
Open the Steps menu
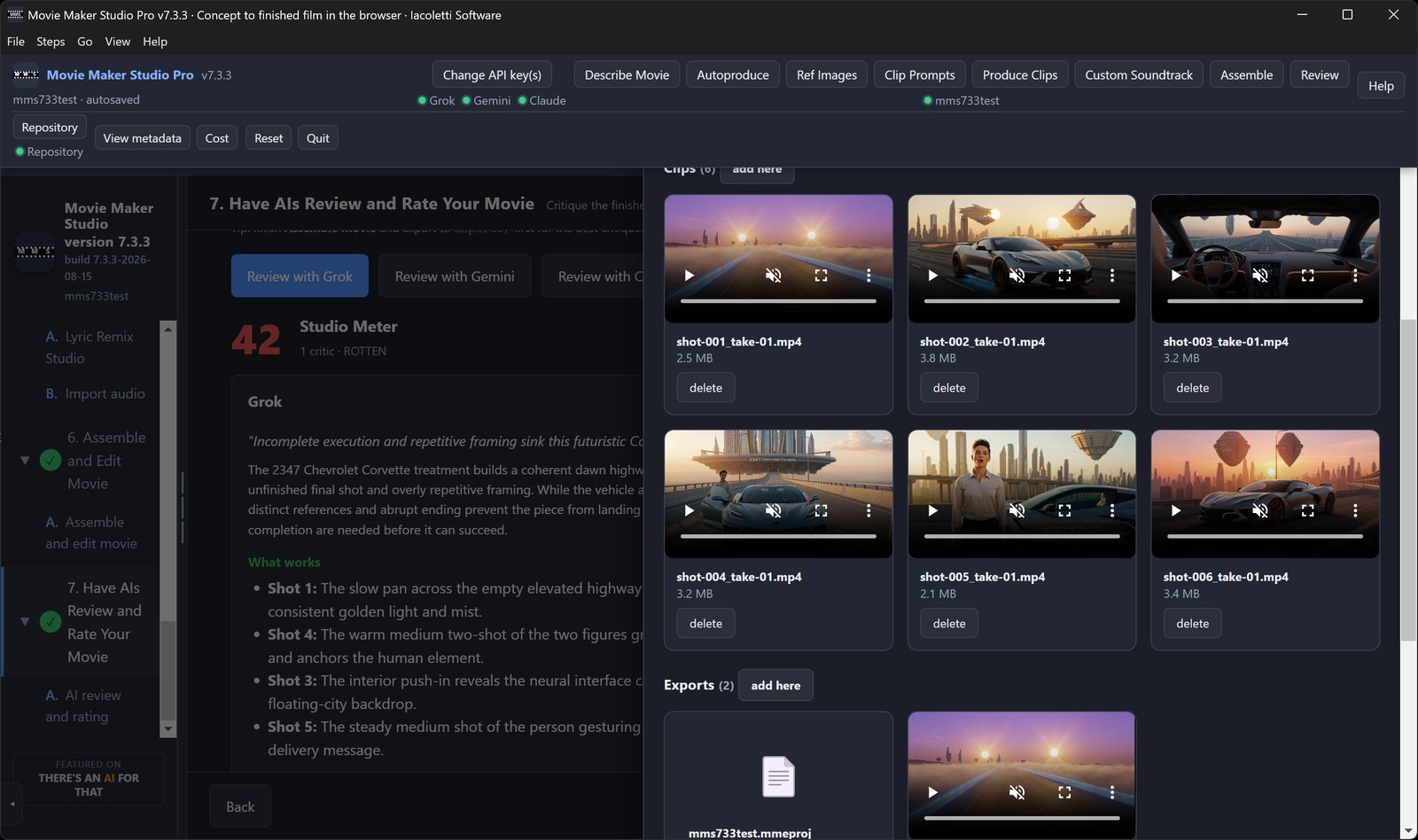51,42
